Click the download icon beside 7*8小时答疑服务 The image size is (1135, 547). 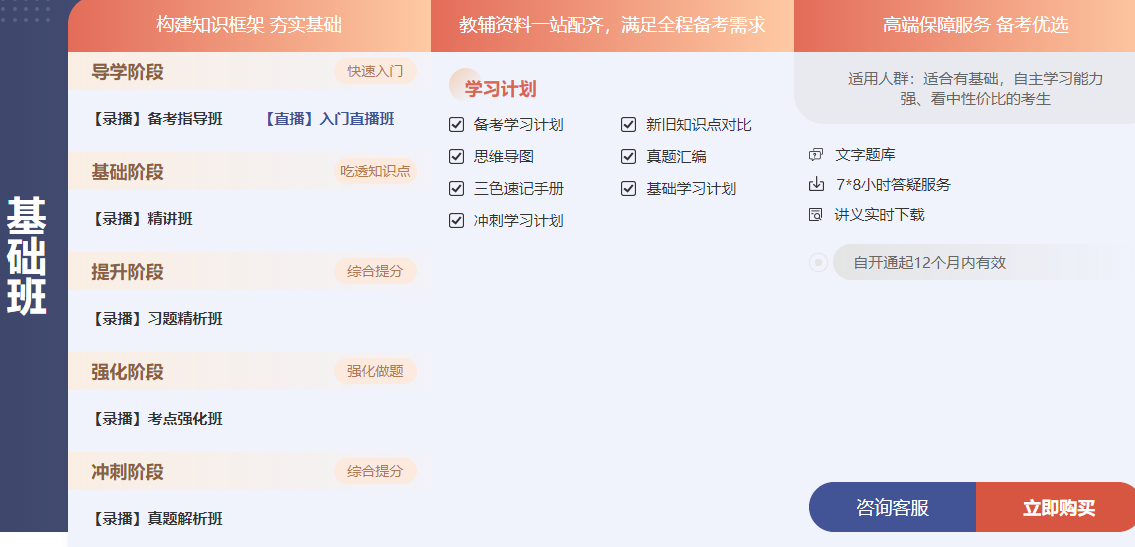tap(816, 185)
